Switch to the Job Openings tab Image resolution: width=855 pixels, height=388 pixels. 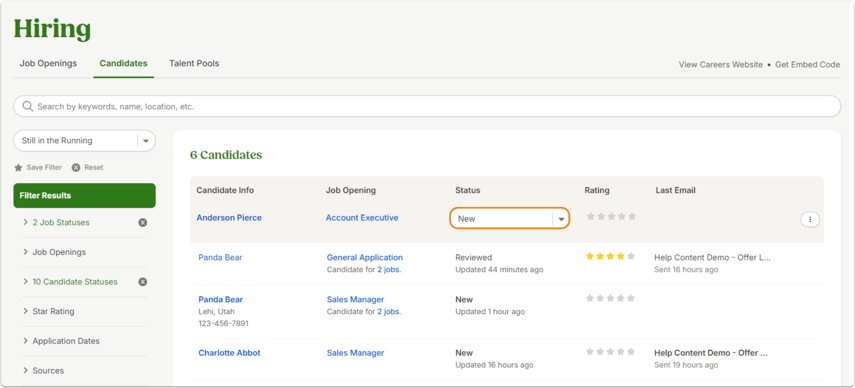[48, 63]
